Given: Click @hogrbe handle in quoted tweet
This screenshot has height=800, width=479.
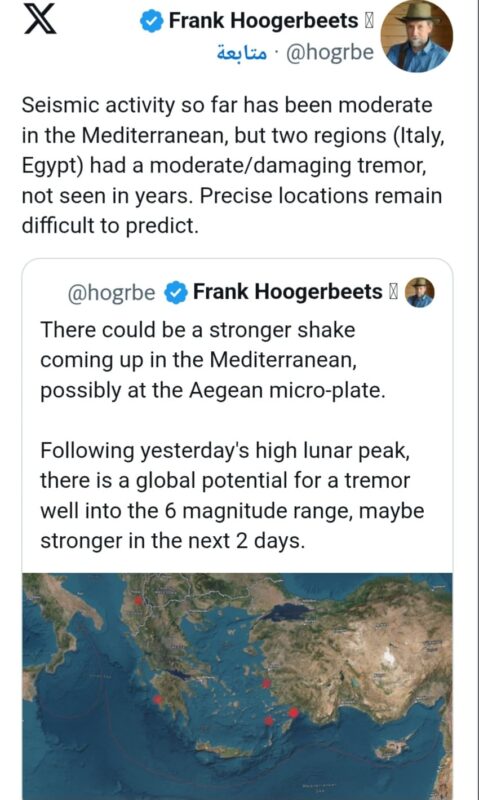Looking at the screenshot, I should tap(112, 293).
